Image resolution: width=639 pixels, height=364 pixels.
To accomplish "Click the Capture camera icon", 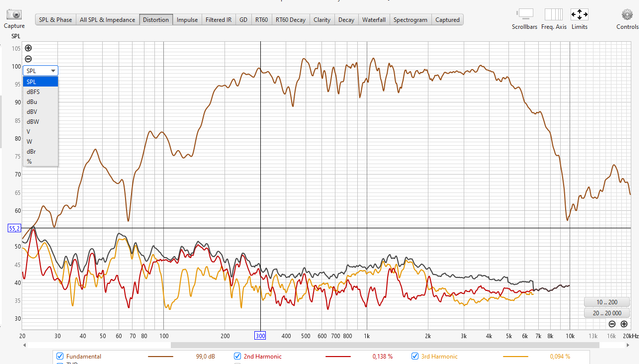I will (14, 15).
